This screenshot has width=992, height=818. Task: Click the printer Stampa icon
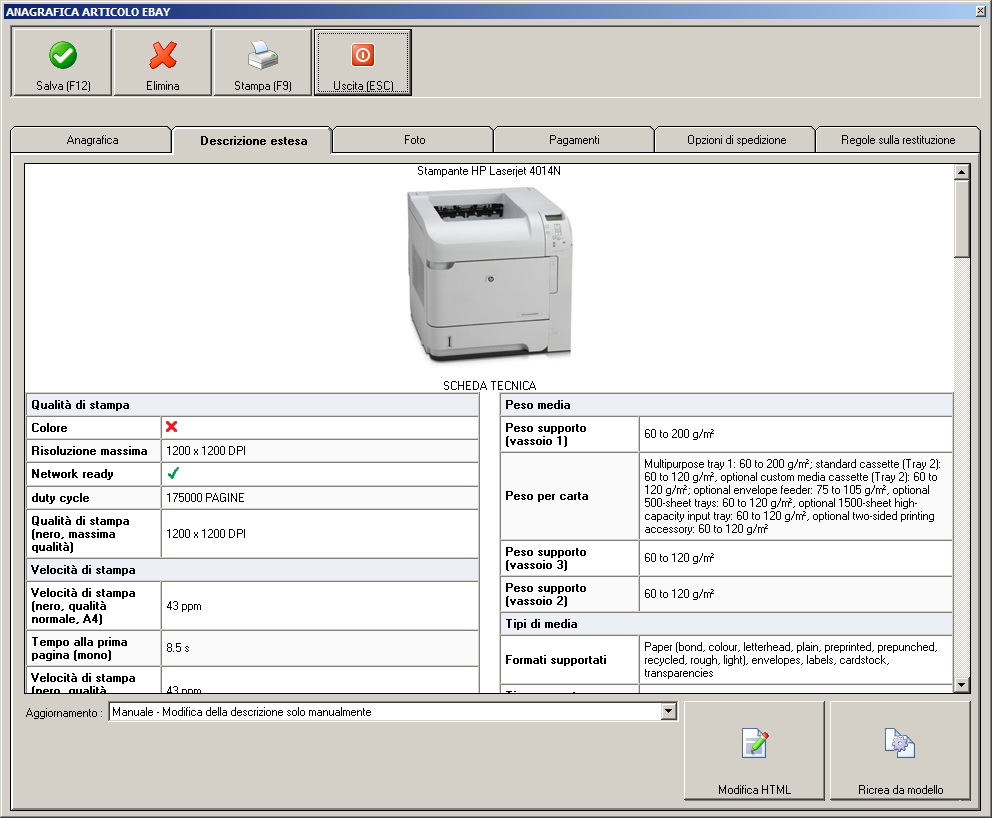(263, 55)
